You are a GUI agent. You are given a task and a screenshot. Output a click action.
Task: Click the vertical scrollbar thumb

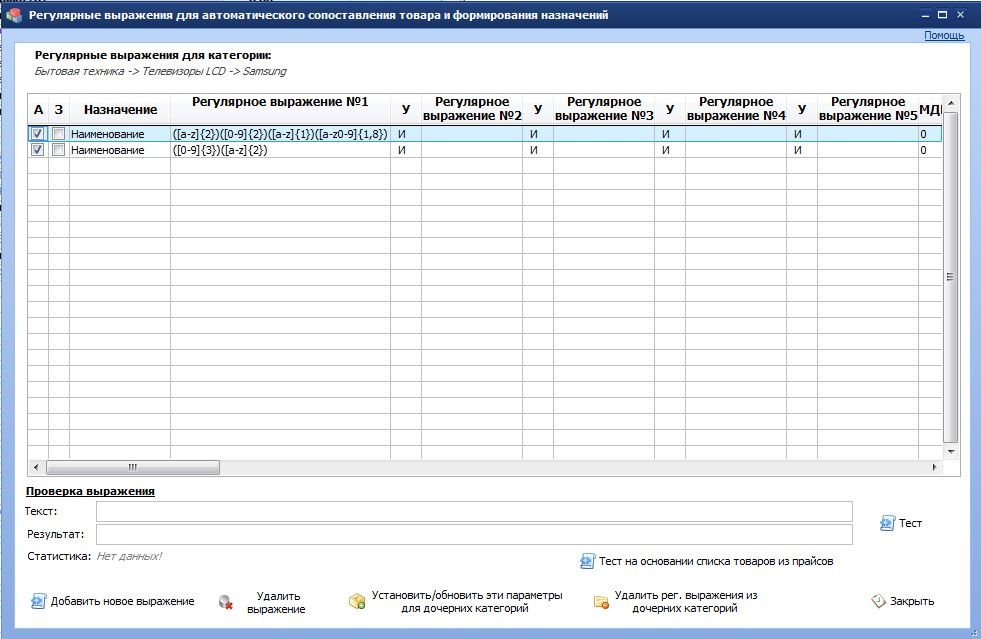(951, 277)
